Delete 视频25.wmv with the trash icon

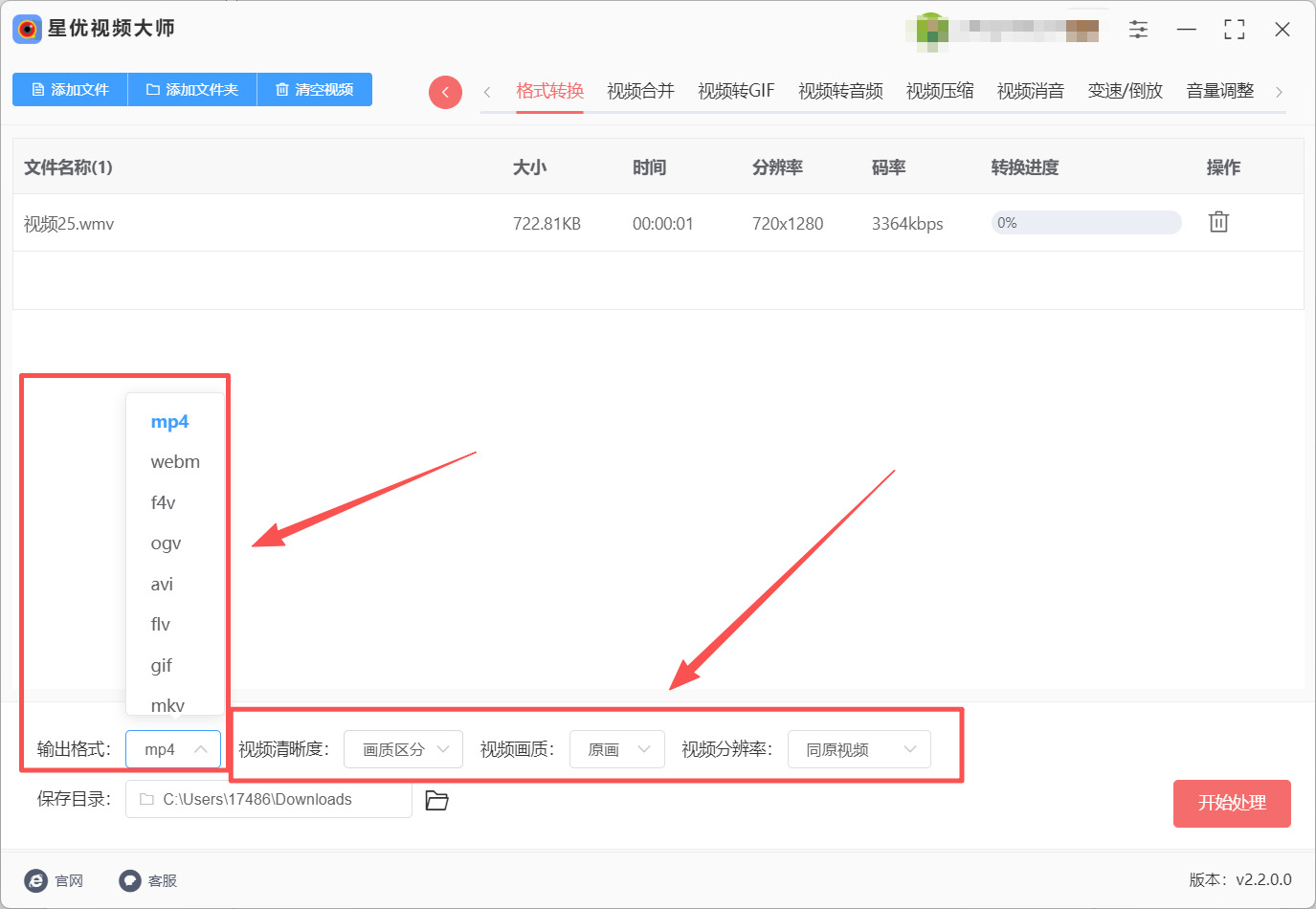click(1218, 222)
